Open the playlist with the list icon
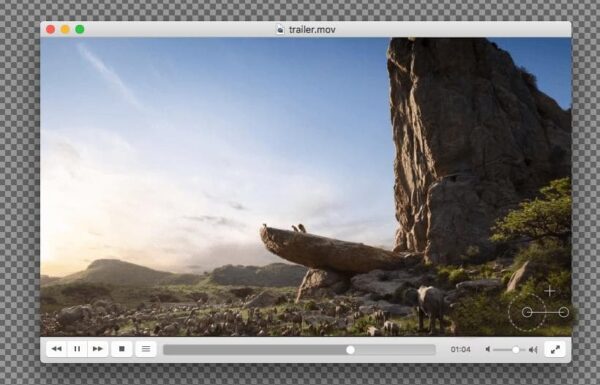This screenshot has width=600, height=385. tap(146, 349)
